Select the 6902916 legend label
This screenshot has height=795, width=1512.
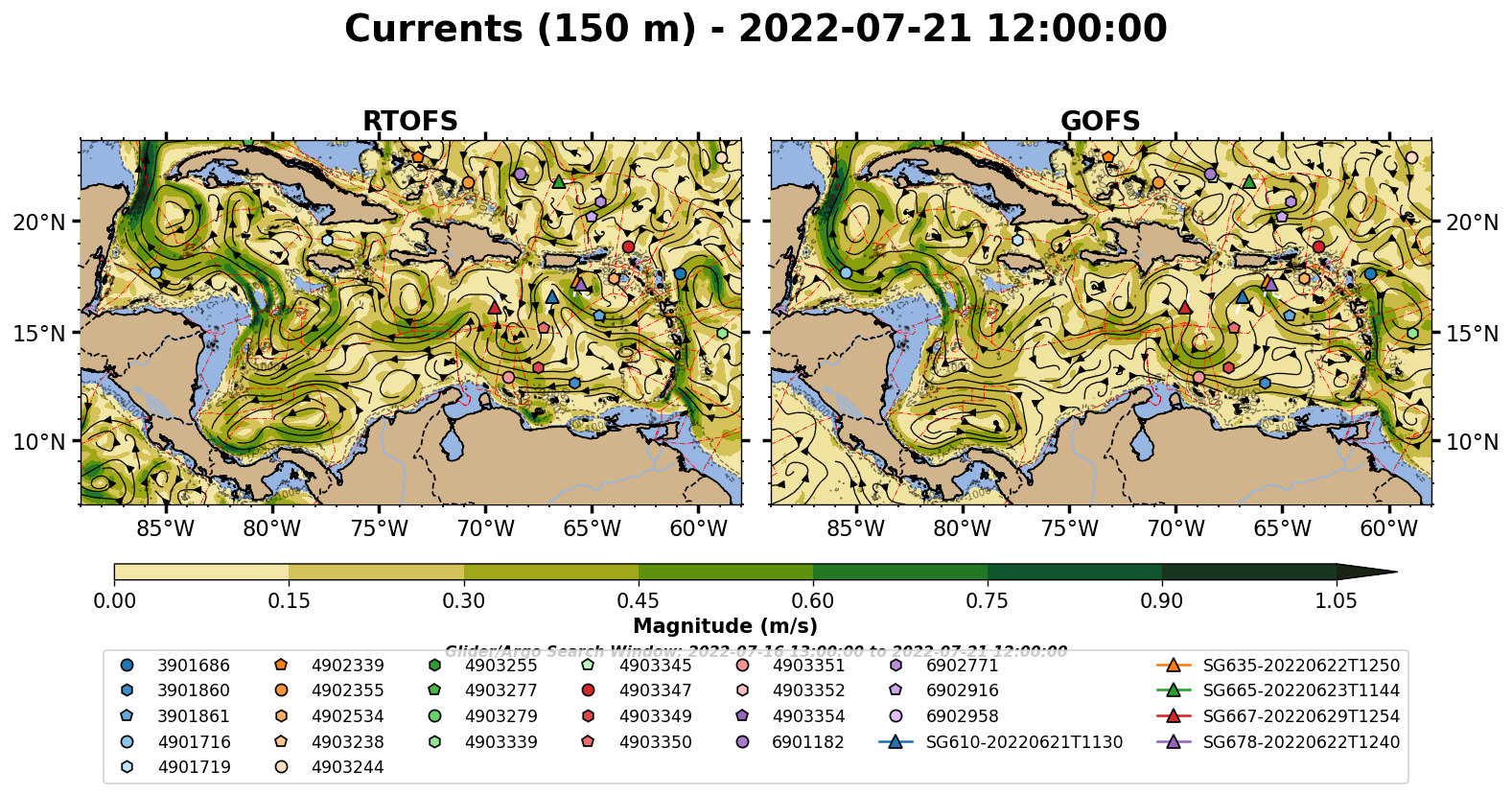pos(962,690)
